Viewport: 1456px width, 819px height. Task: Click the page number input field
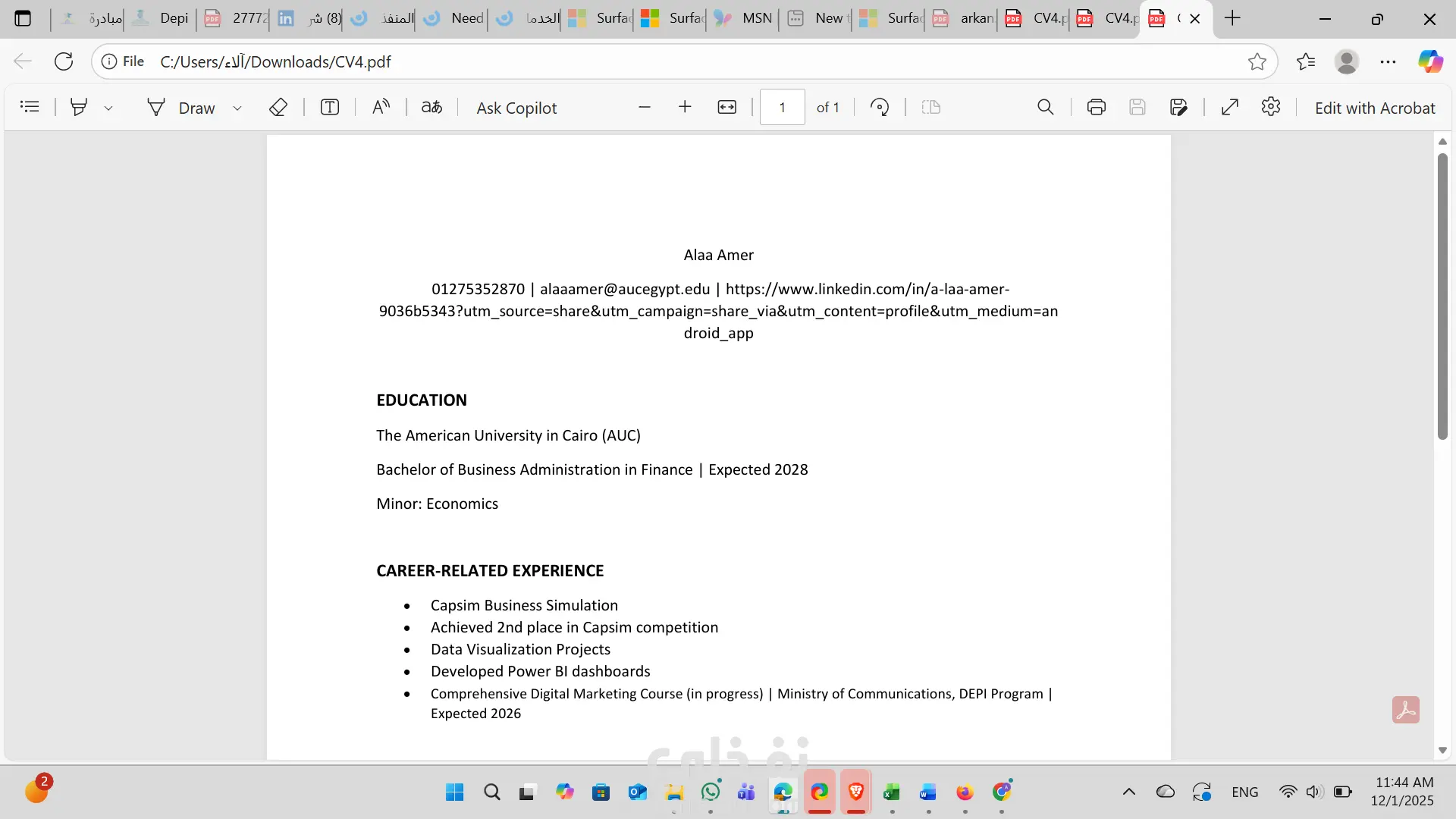coord(782,107)
